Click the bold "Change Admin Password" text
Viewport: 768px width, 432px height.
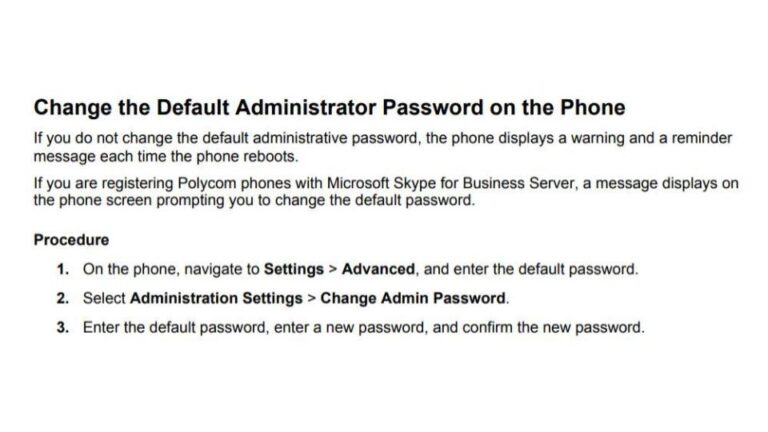tap(414, 298)
